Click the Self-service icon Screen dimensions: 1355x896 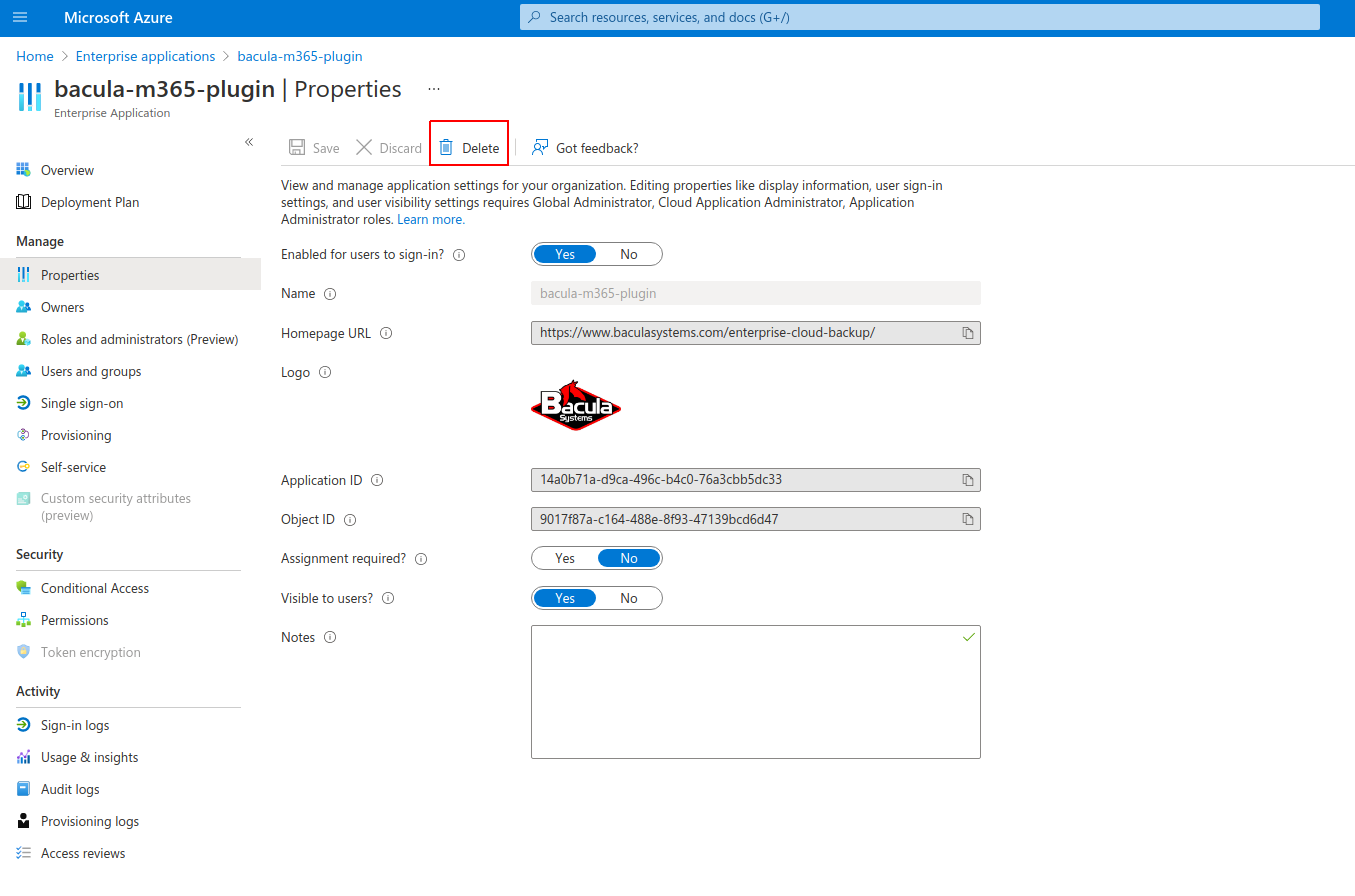23,467
